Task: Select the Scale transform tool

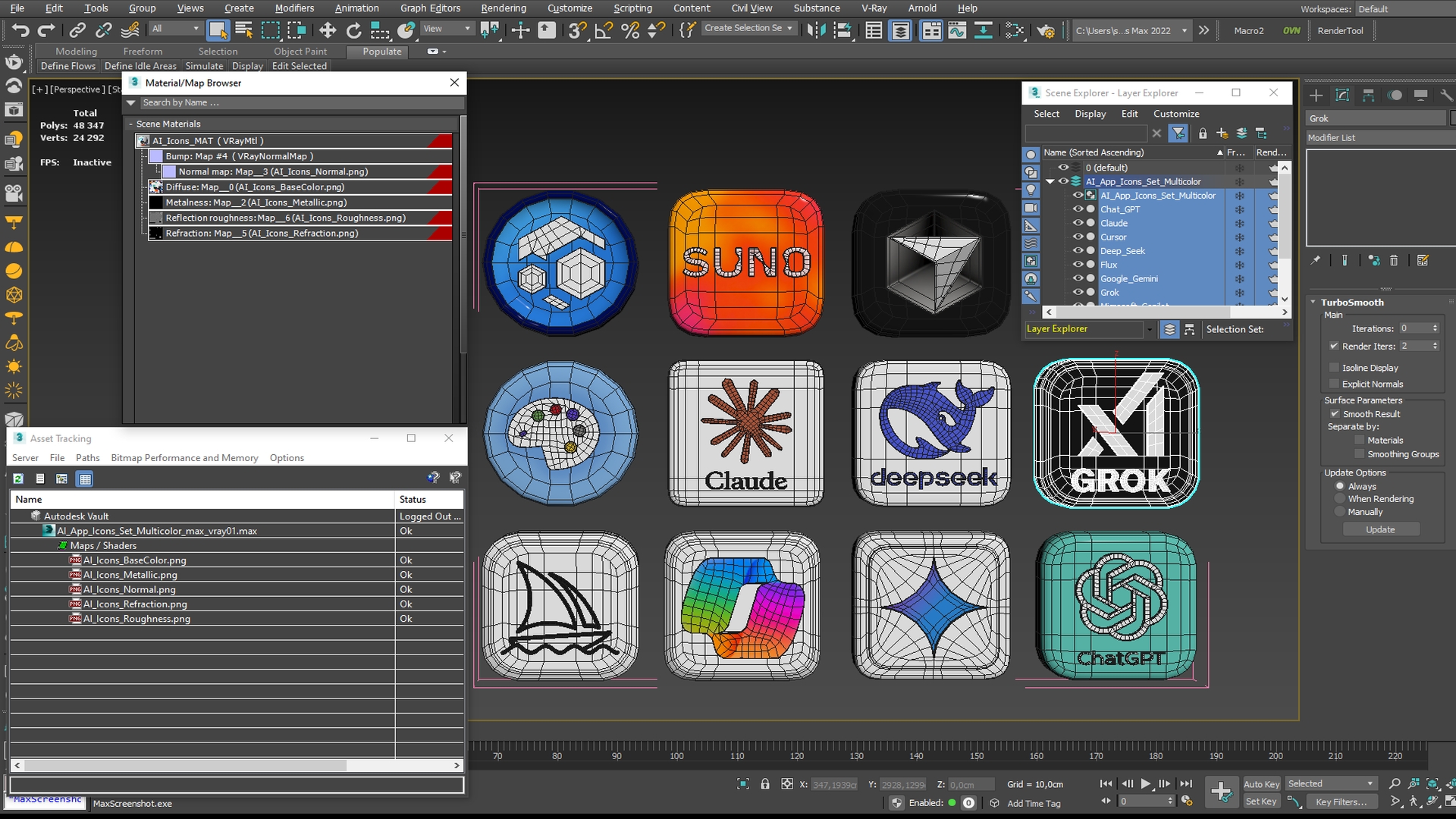Action: tap(379, 30)
